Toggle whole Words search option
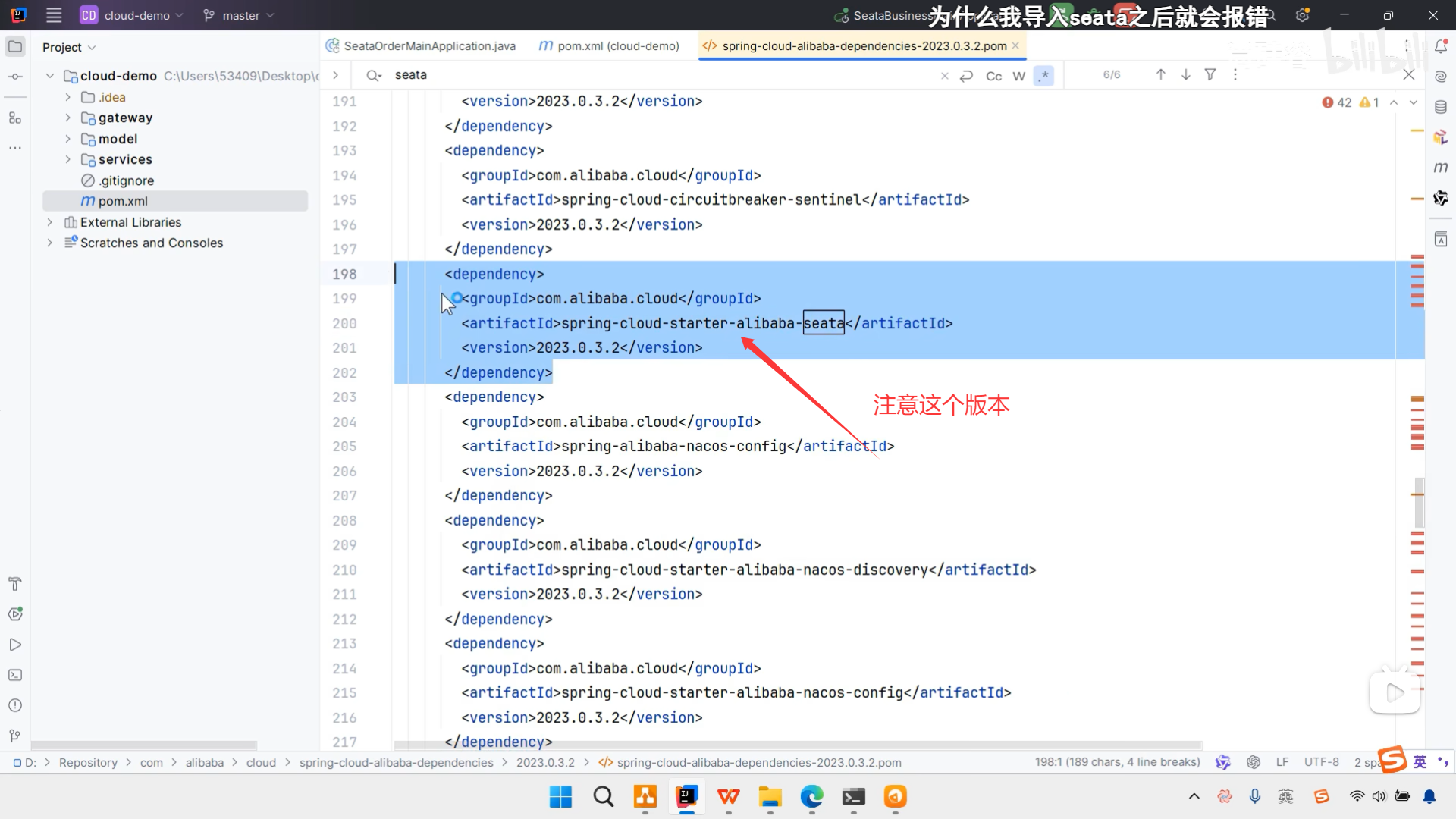The width and height of the screenshot is (1456, 819). [1018, 75]
